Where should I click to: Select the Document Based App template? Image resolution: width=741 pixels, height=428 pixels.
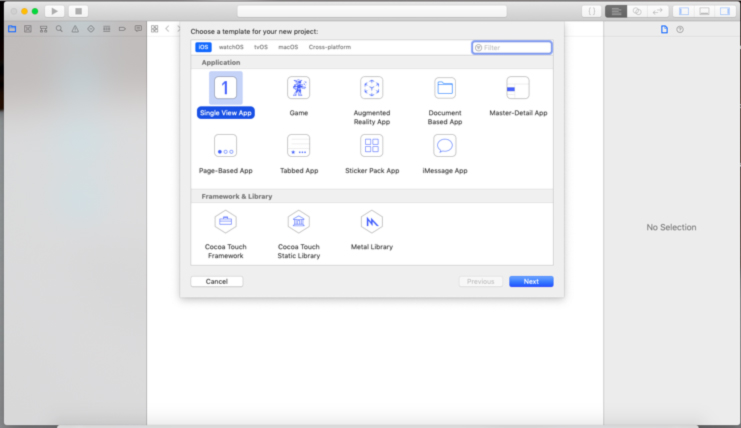pyautogui.click(x=445, y=89)
